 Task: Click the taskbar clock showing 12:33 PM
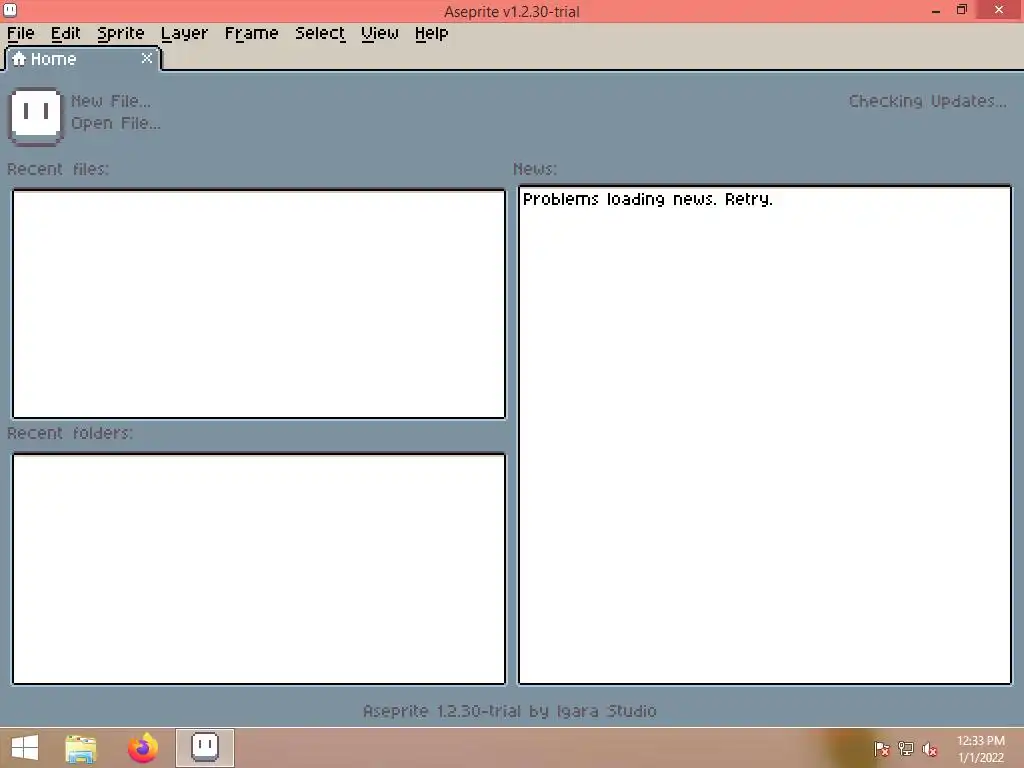click(x=980, y=749)
